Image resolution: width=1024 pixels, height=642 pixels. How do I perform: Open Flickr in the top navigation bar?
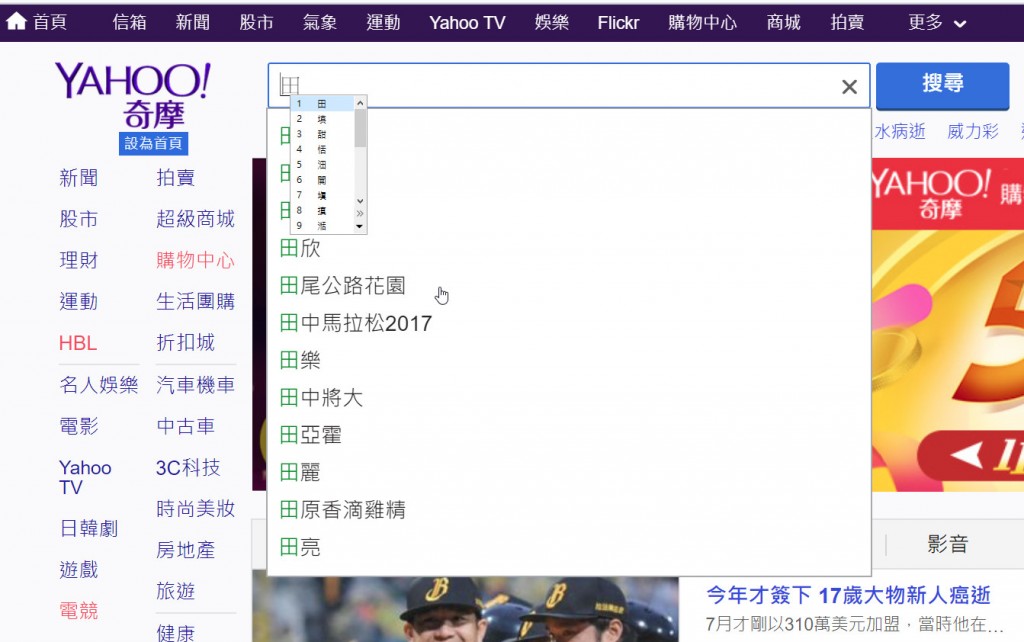[618, 23]
